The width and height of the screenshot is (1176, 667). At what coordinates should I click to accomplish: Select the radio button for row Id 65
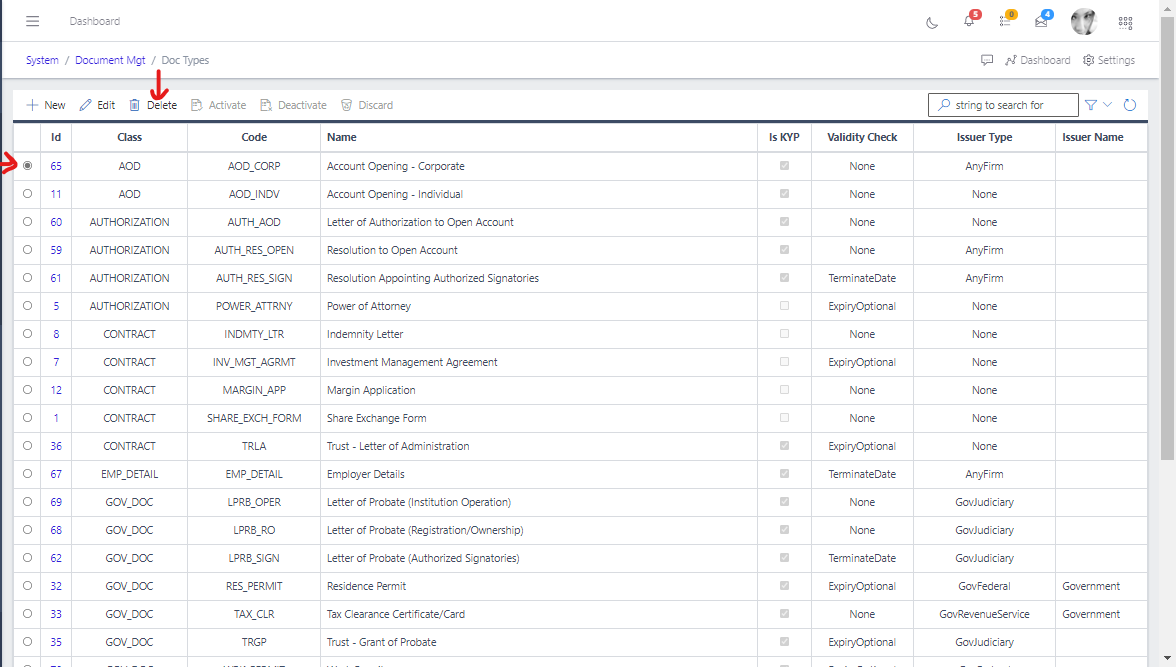[28, 166]
